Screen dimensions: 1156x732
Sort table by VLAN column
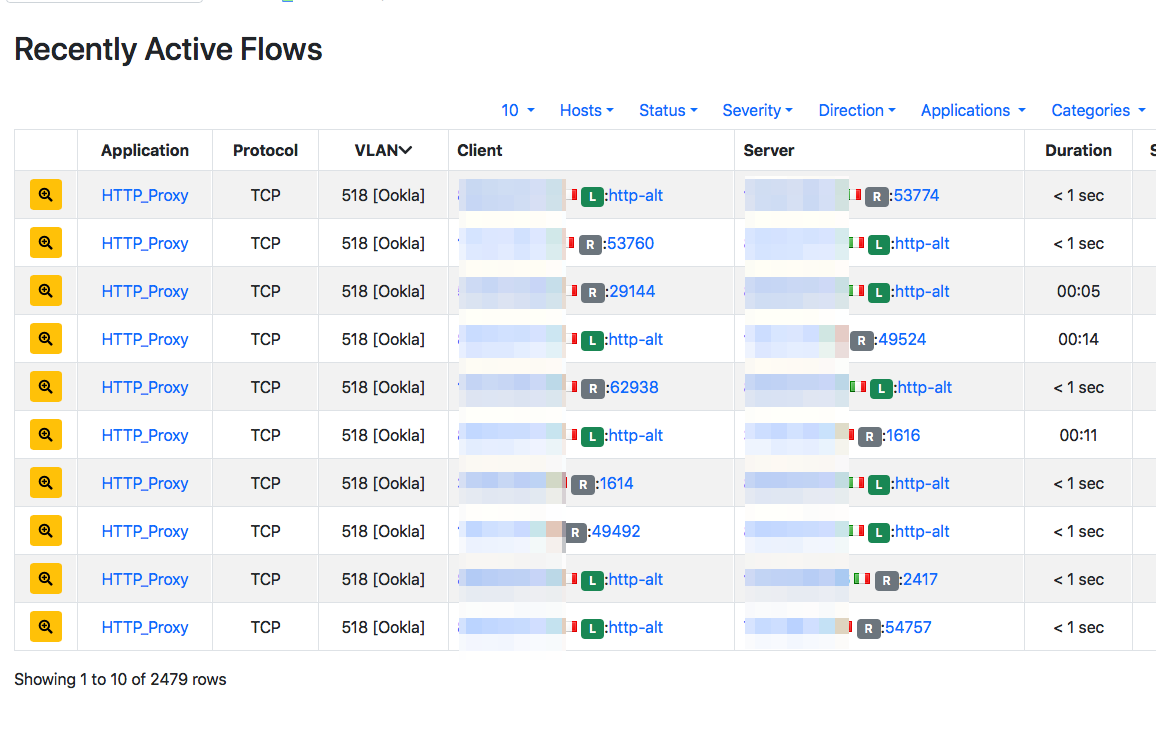[383, 150]
